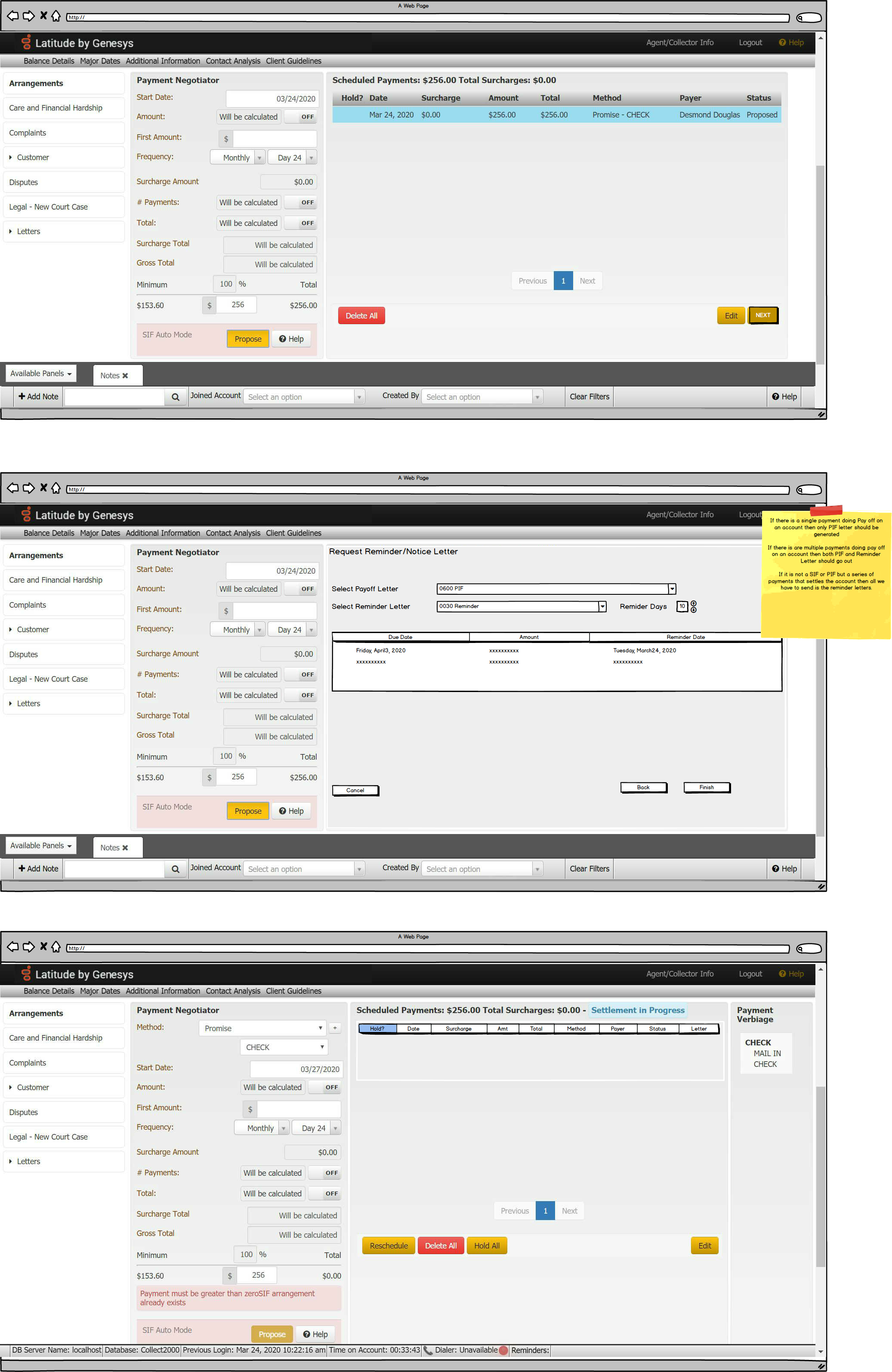Image resolution: width=892 pixels, height=1372 pixels.
Task: Open the Major Dates menu in top window
Action: (100, 61)
